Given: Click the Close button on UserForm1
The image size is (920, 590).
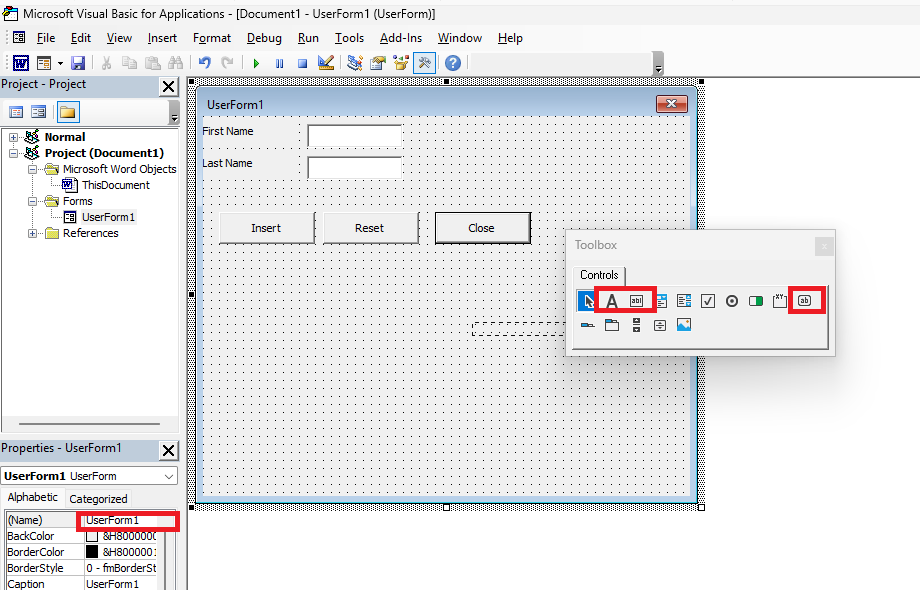Looking at the screenshot, I should click(483, 228).
